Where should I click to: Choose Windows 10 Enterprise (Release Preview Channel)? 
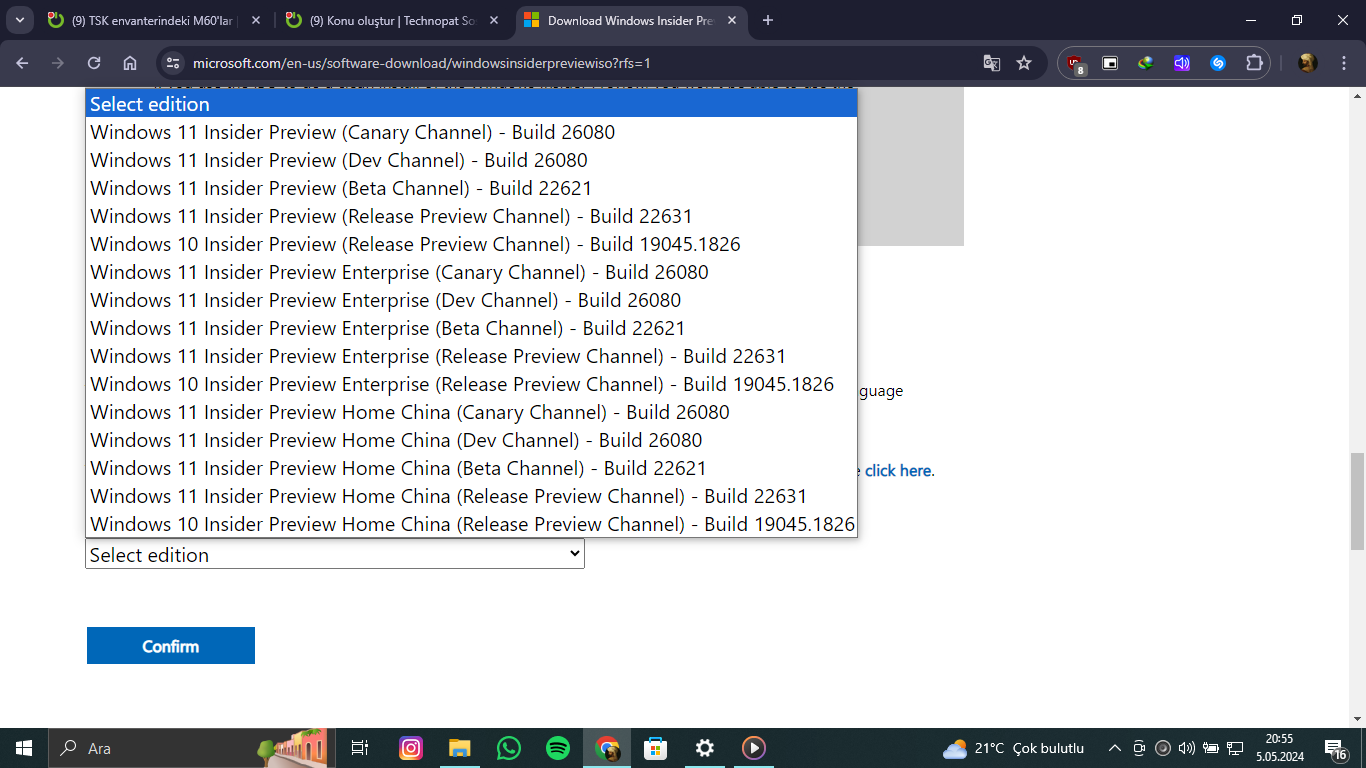471,384
